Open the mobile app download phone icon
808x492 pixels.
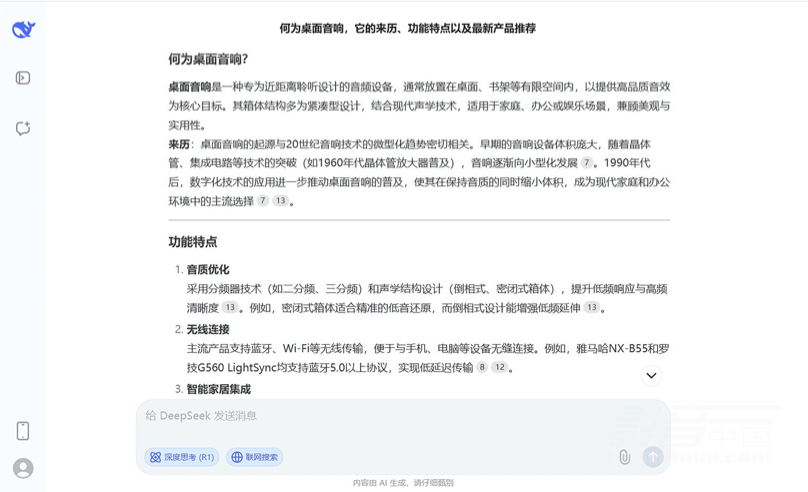[x=23, y=431]
